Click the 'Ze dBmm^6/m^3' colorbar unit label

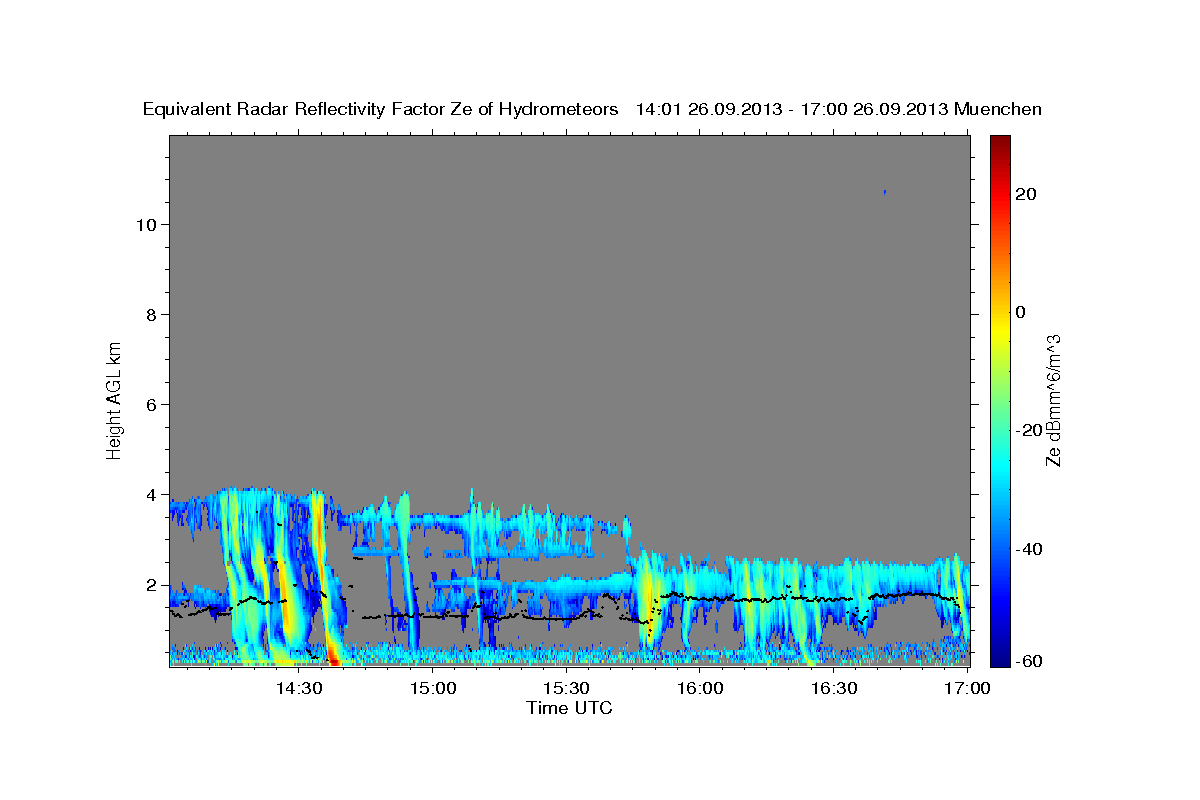pyautogui.click(x=1053, y=400)
